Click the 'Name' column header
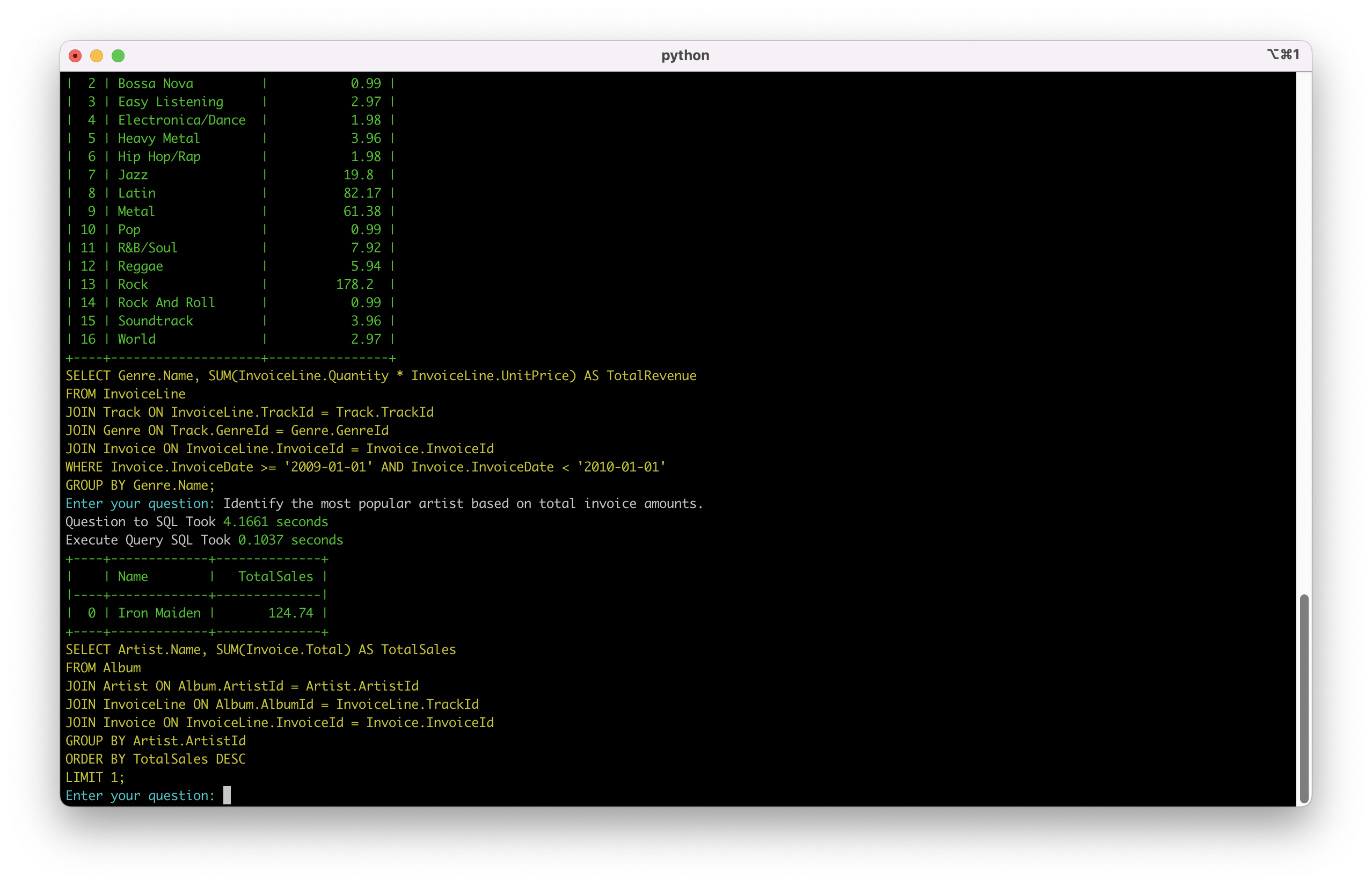Image resolution: width=1372 pixels, height=886 pixels. point(133,577)
